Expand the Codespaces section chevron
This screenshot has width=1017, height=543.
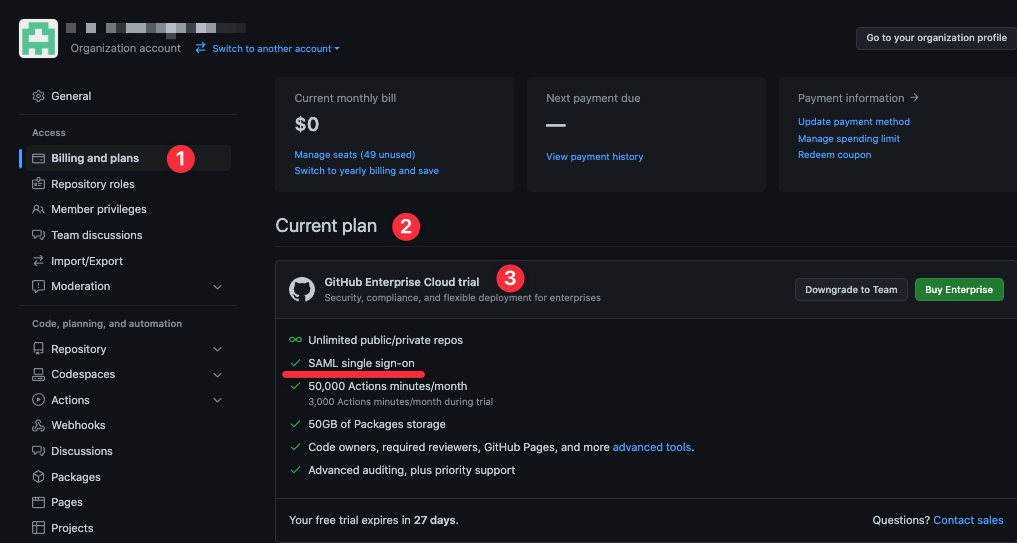point(218,375)
